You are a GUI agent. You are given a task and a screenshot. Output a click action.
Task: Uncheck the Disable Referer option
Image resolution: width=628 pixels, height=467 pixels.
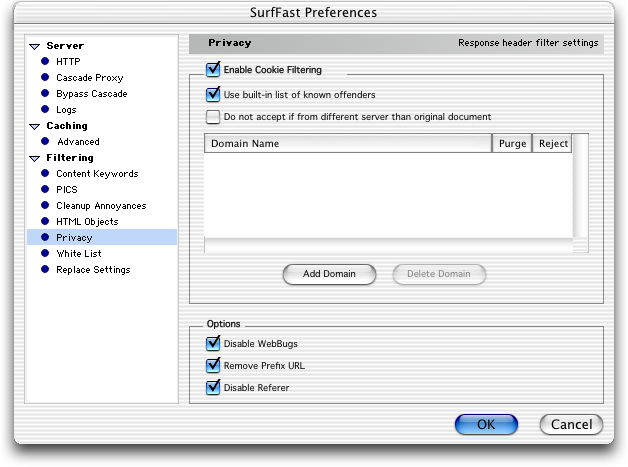pyautogui.click(x=213, y=388)
